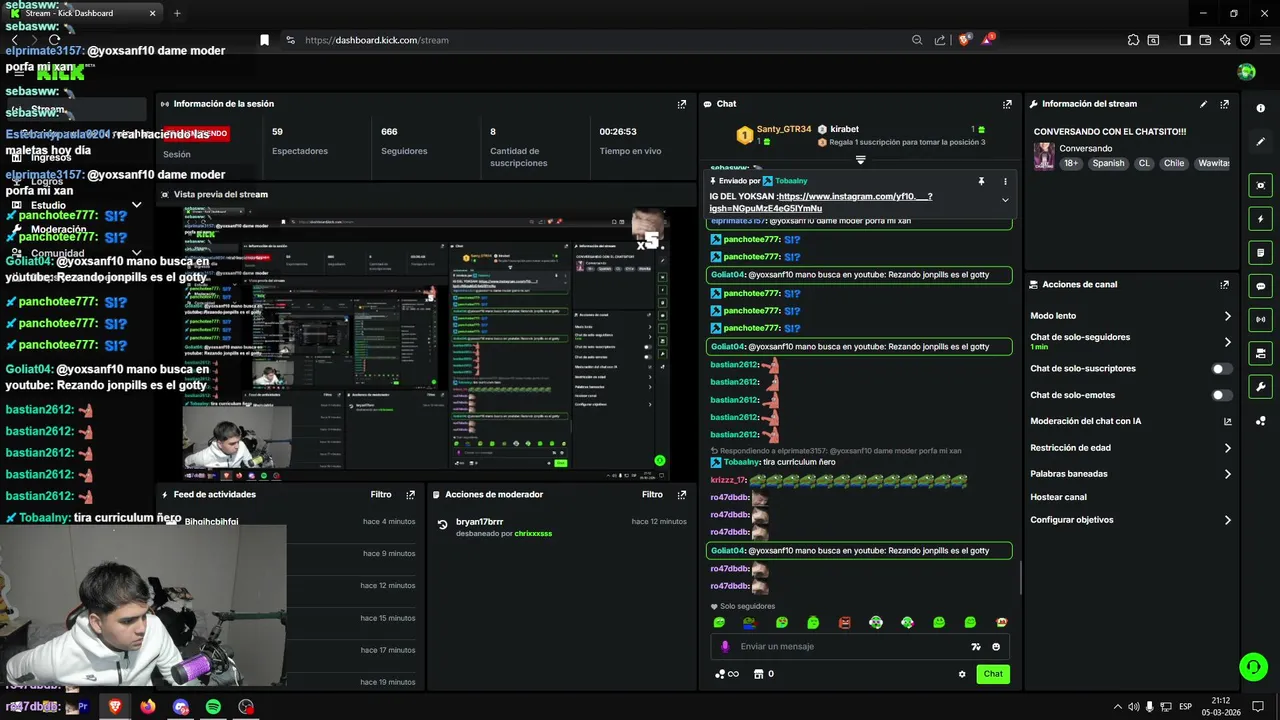
Task: Open Comunidad in left sidebar
Action: click(58, 253)
